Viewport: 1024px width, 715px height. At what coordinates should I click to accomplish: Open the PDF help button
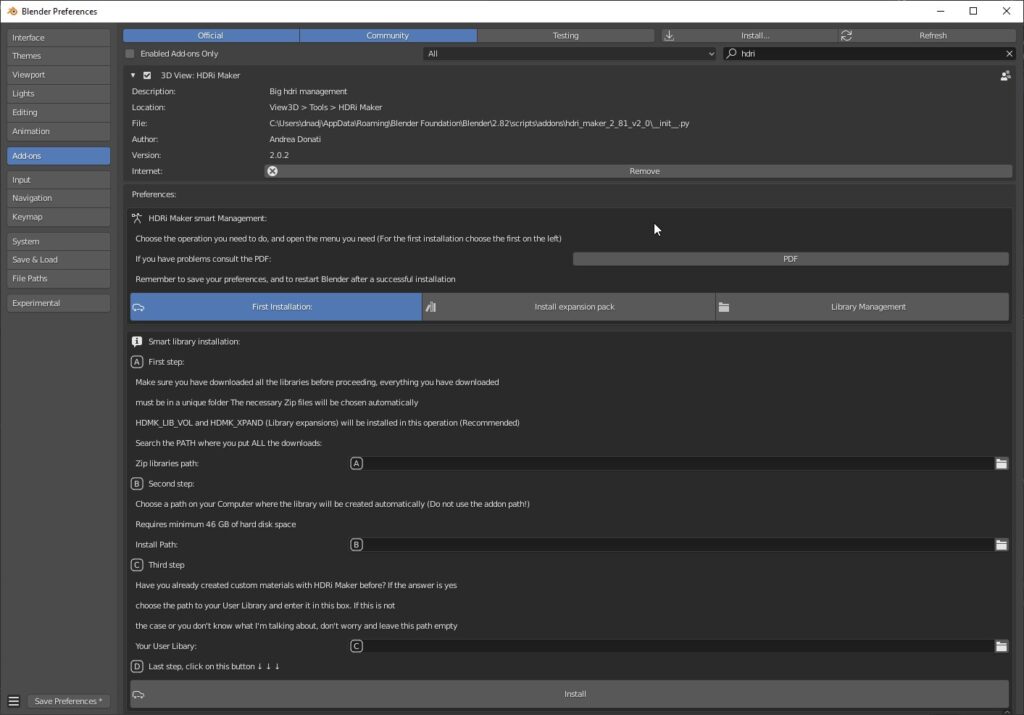pos(790,259)
